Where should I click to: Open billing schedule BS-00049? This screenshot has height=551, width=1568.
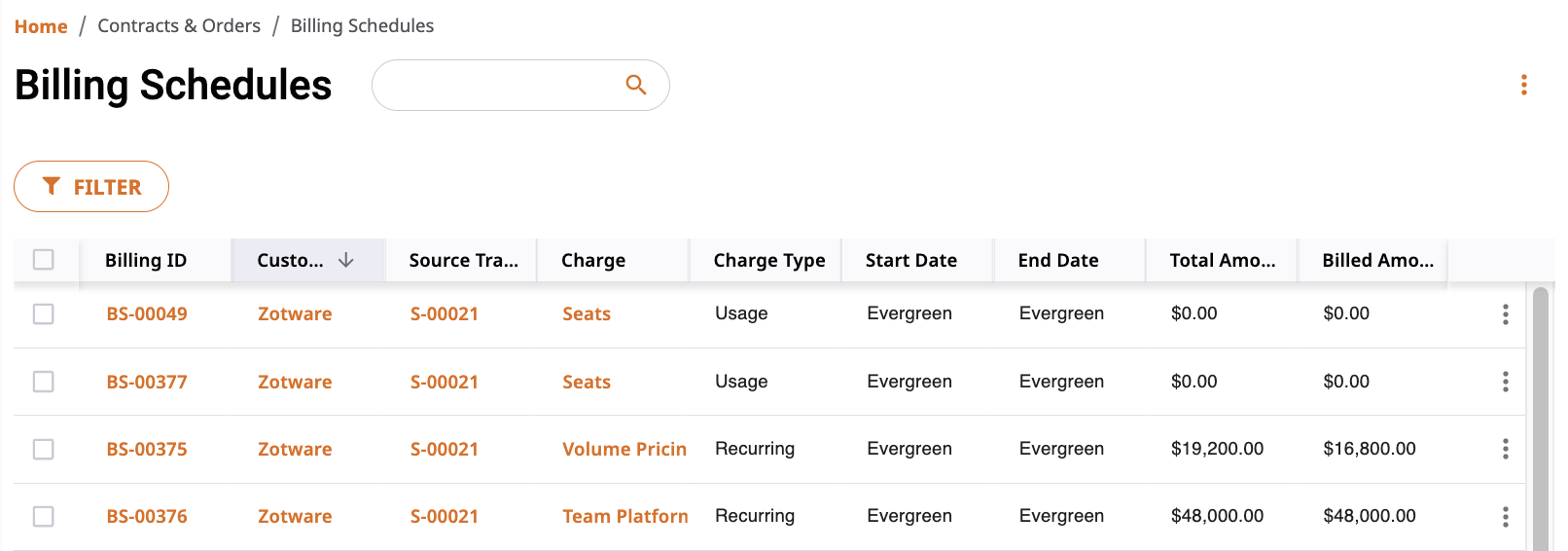pyautogui.click(x=147, y=313)
